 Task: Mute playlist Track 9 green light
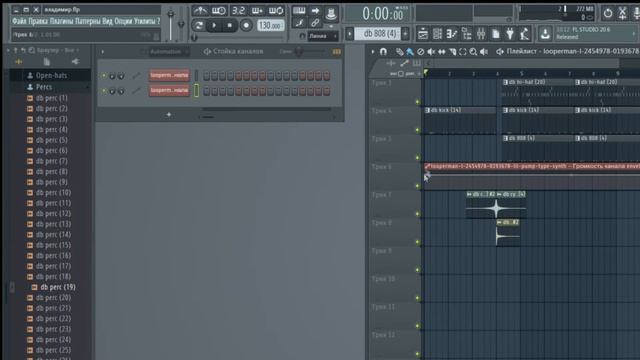coord(417,270)
